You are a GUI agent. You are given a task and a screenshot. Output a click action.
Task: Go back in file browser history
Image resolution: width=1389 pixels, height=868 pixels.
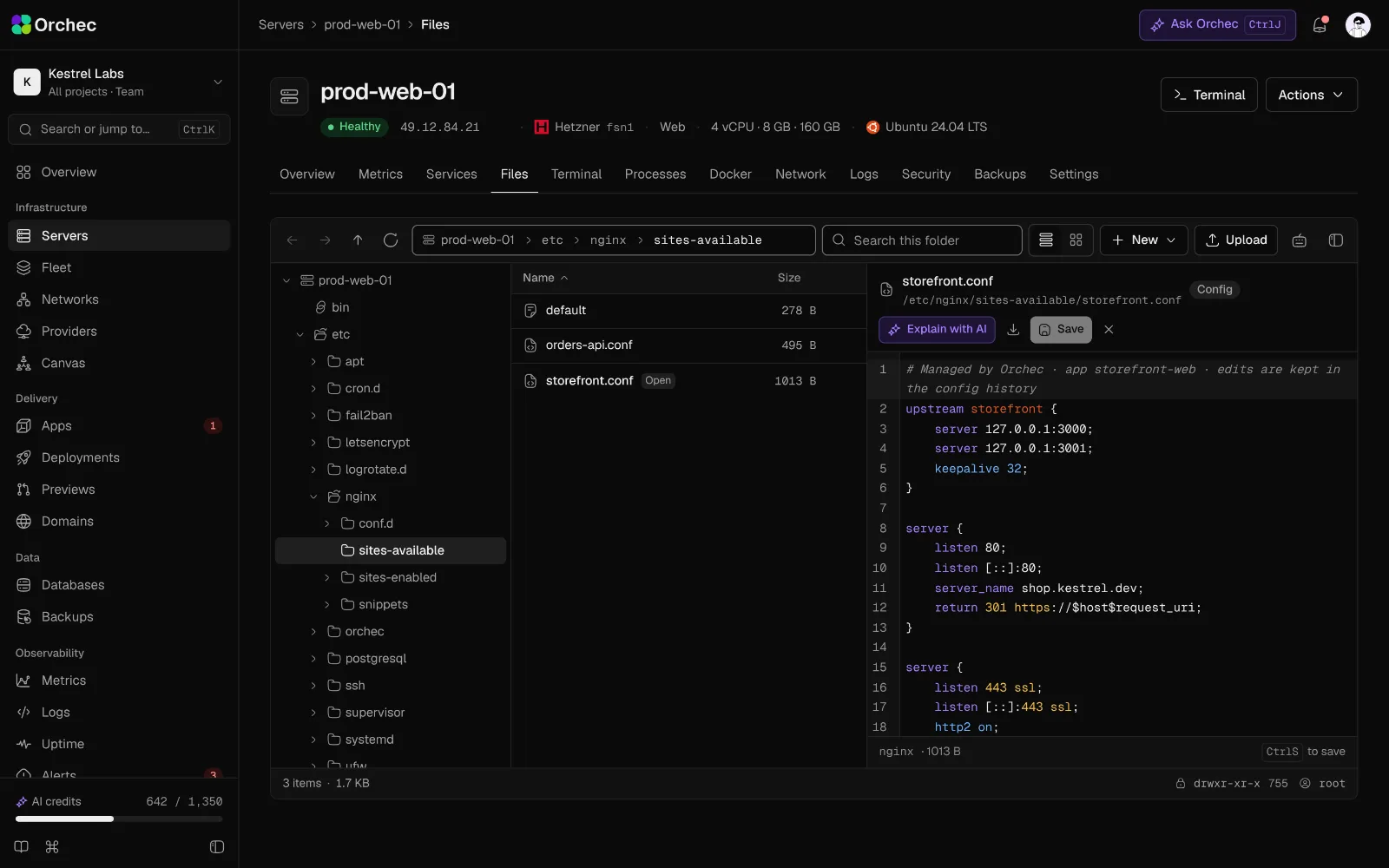293,240
